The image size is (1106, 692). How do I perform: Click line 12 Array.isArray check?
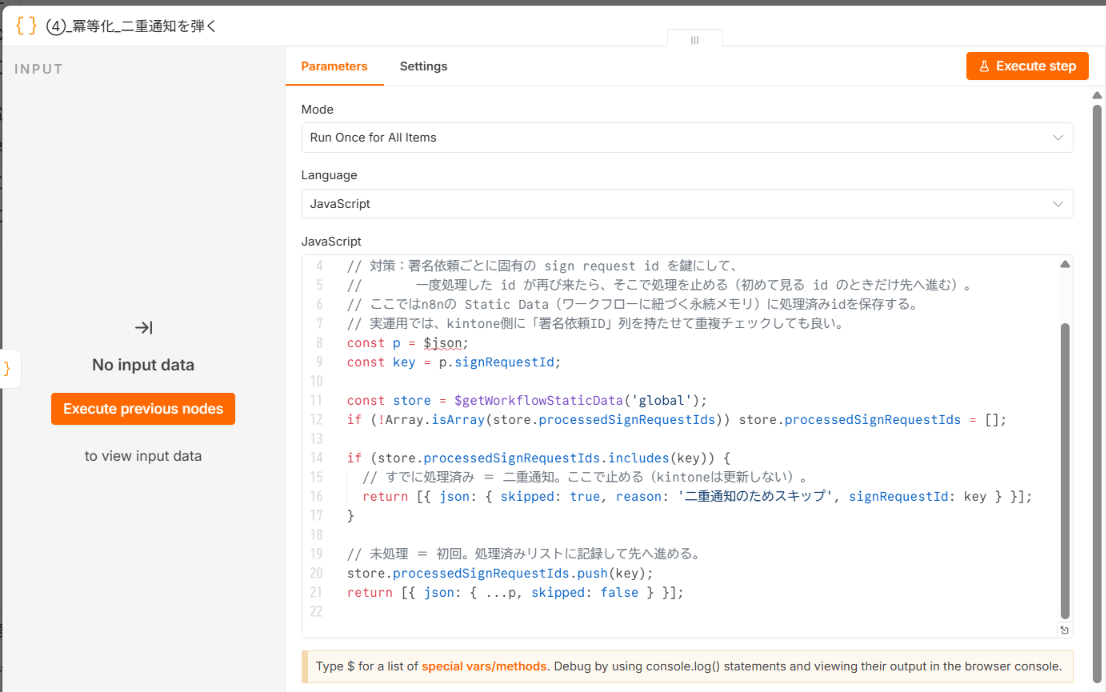(x=676, y=420)
